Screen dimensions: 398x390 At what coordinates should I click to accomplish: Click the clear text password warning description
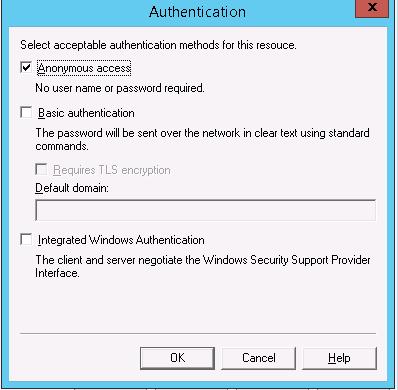tap(202, 139)
